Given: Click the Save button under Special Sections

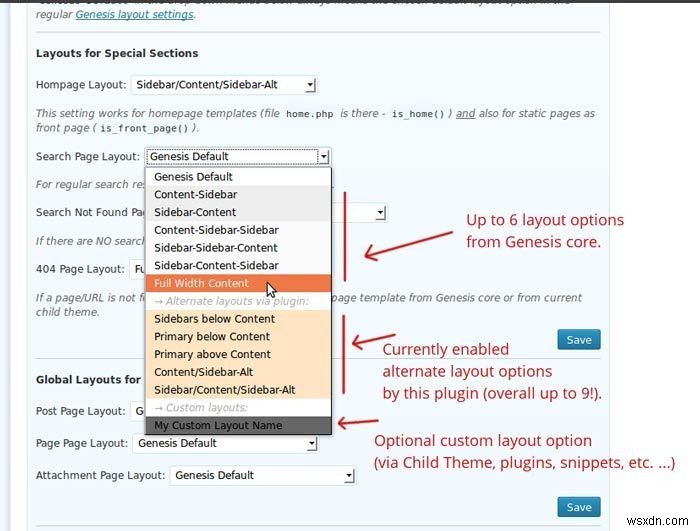Looking at the screenshot, I should pyautogui.click(x=579, y=340).
